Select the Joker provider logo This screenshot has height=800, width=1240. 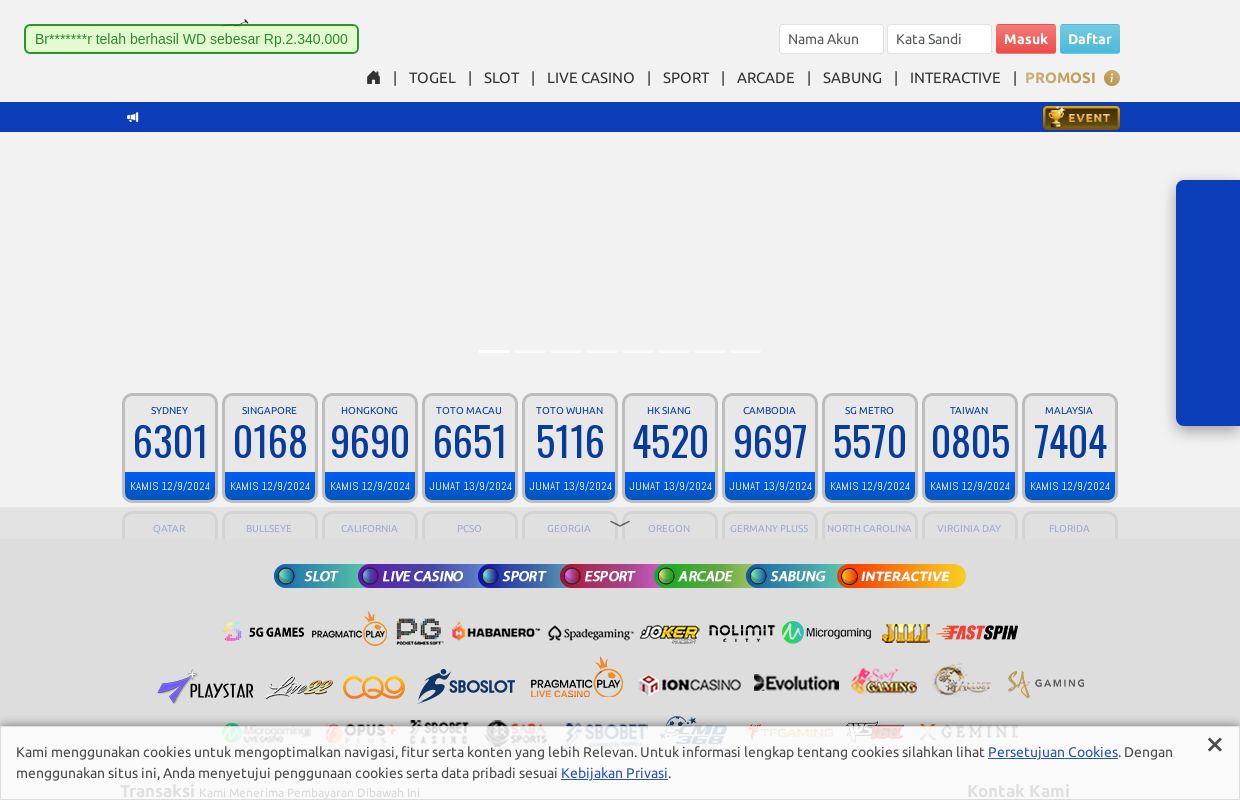click(x=670, y=633)
